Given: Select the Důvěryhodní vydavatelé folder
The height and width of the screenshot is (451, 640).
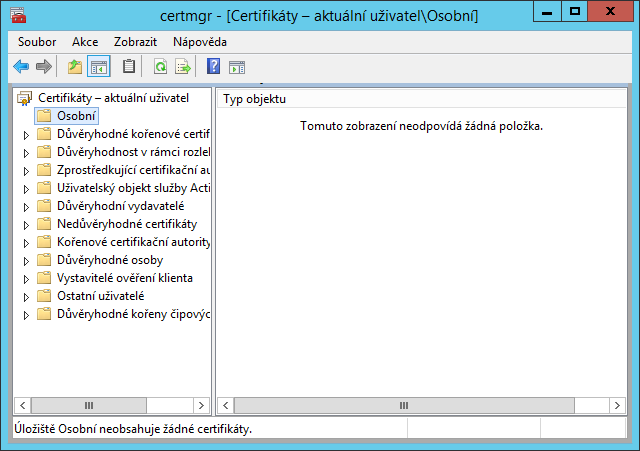Looking at the screenshot, I should point(120,206).
